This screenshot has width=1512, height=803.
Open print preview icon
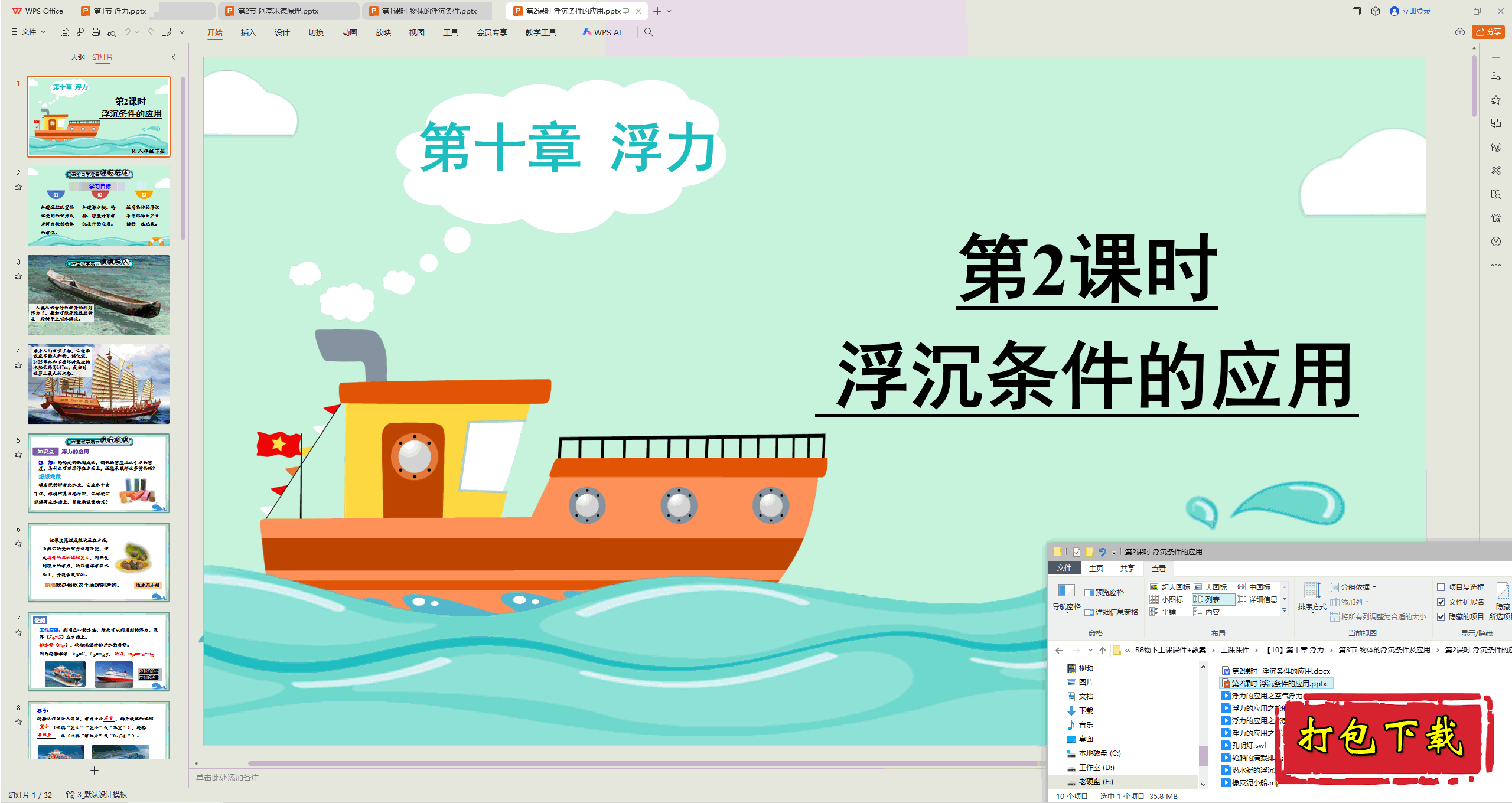click(x=111, y=32)
